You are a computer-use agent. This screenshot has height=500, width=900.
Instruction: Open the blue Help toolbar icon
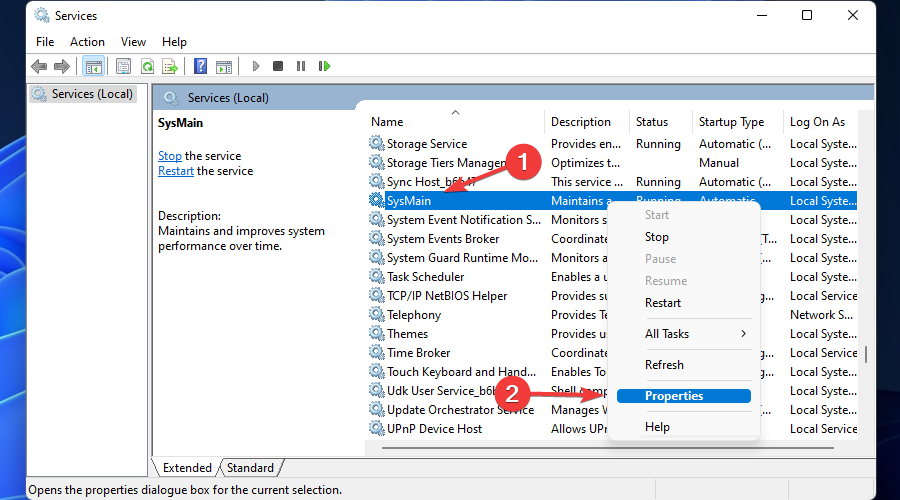[200, 67]
